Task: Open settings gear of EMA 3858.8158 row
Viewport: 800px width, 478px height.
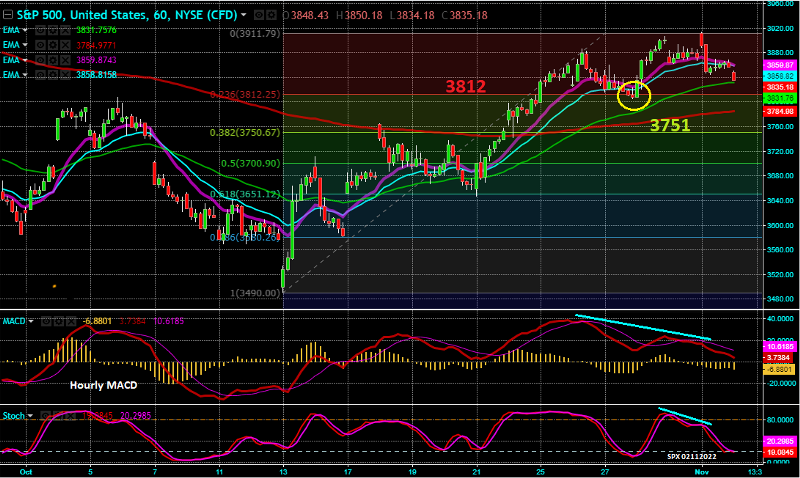Action: tap(53, 74)
